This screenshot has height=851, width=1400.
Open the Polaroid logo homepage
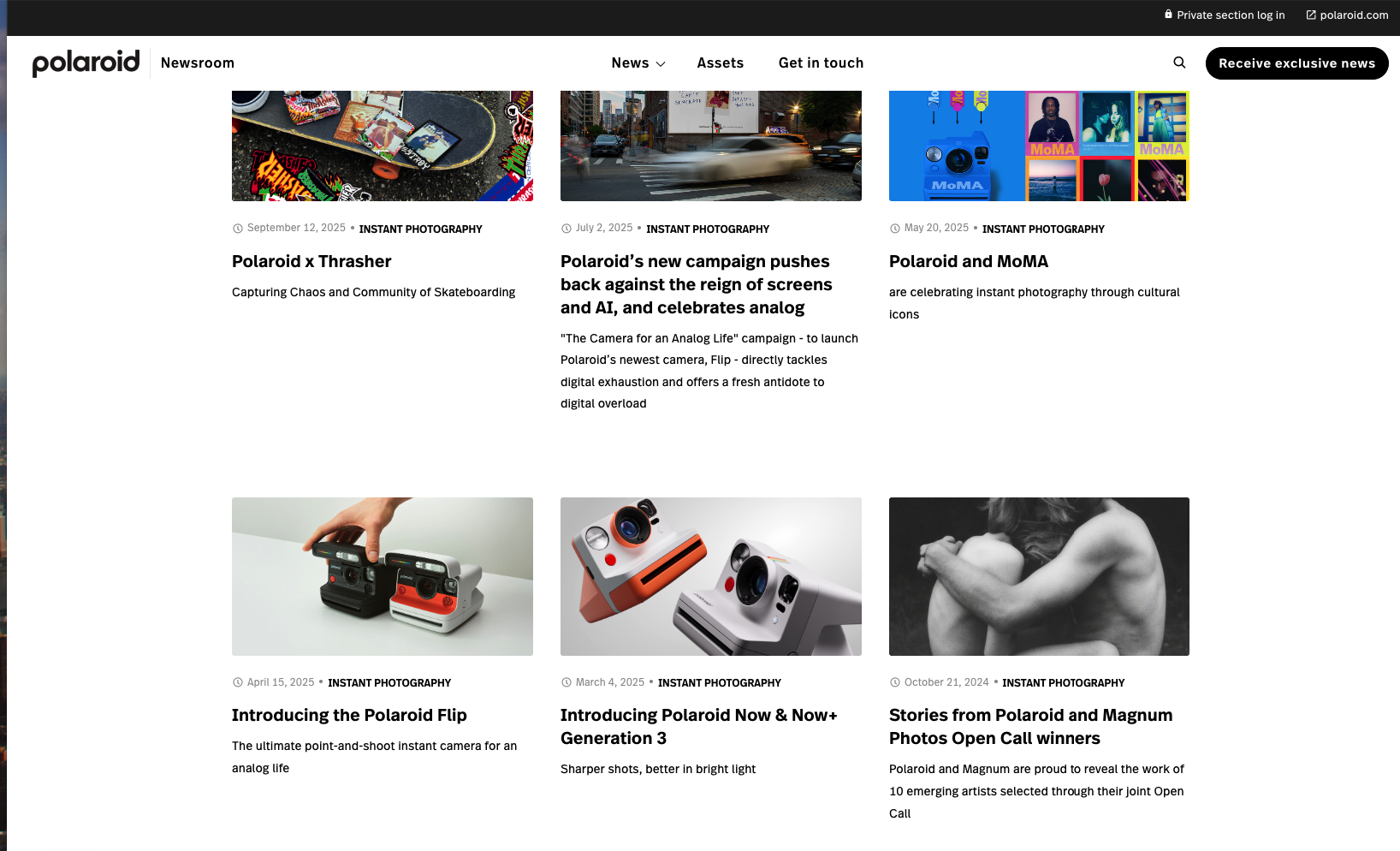pos(86,62)
